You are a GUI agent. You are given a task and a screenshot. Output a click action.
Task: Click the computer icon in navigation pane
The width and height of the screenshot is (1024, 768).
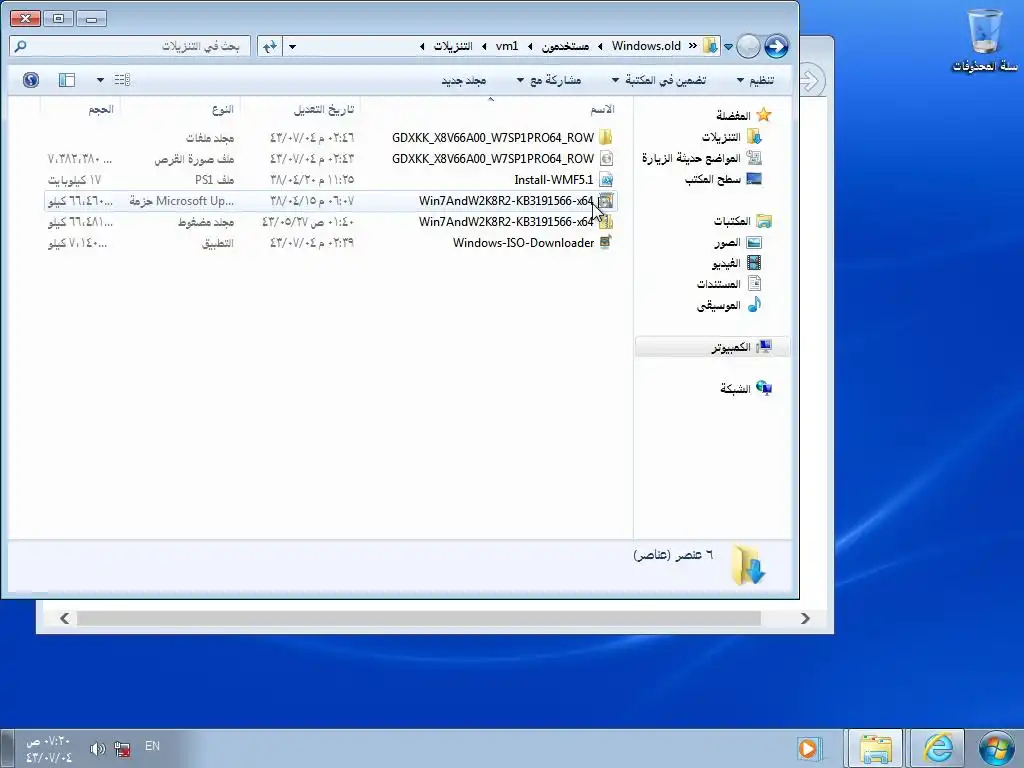tap(763, 347)
